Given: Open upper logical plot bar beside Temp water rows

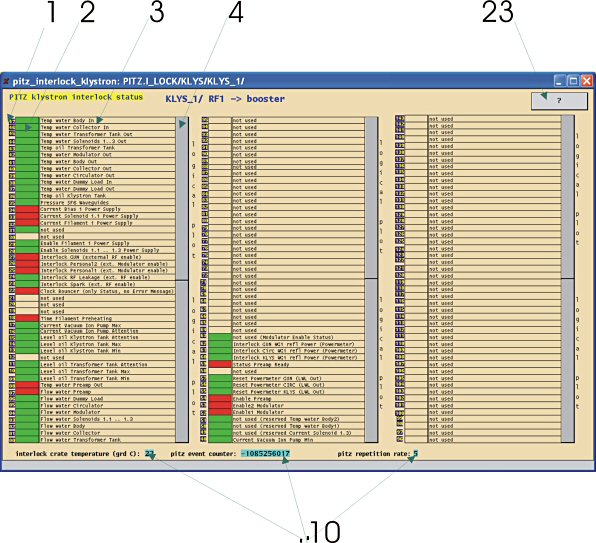Looking at the screenshot, I should [182, 198].
